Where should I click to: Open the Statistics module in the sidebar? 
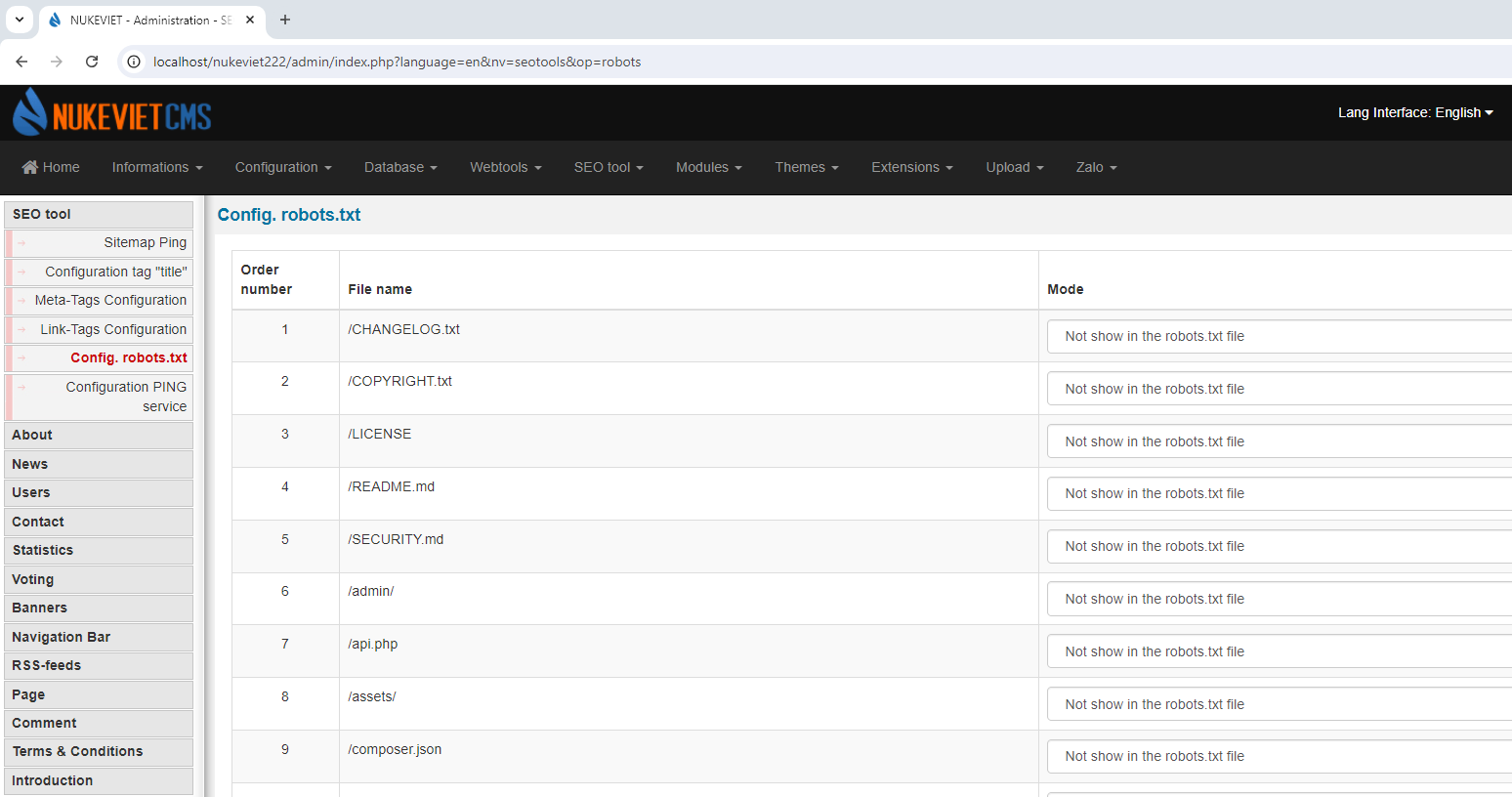[99, 550]
